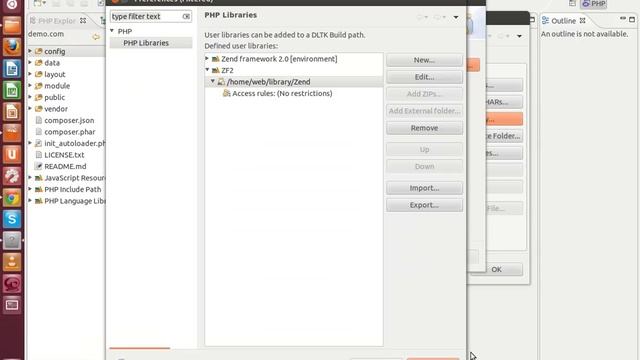This screenshot has height=360, width=640.
Task: Click the Add ZIPs... button
Action: tap(424, 94)
